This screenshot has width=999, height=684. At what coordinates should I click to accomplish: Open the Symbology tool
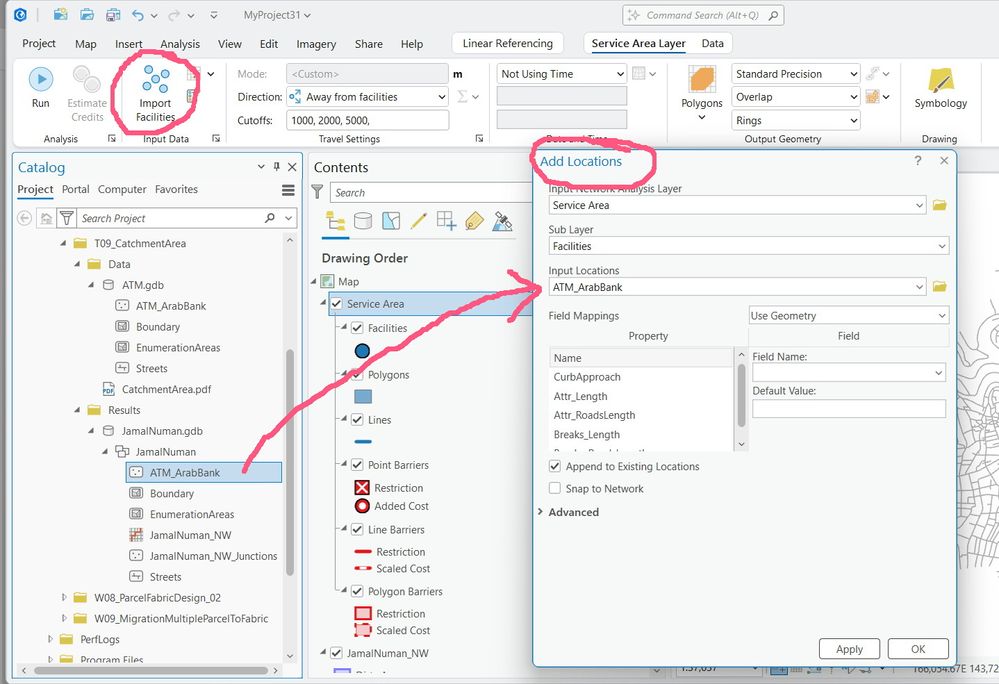[940, 88]
